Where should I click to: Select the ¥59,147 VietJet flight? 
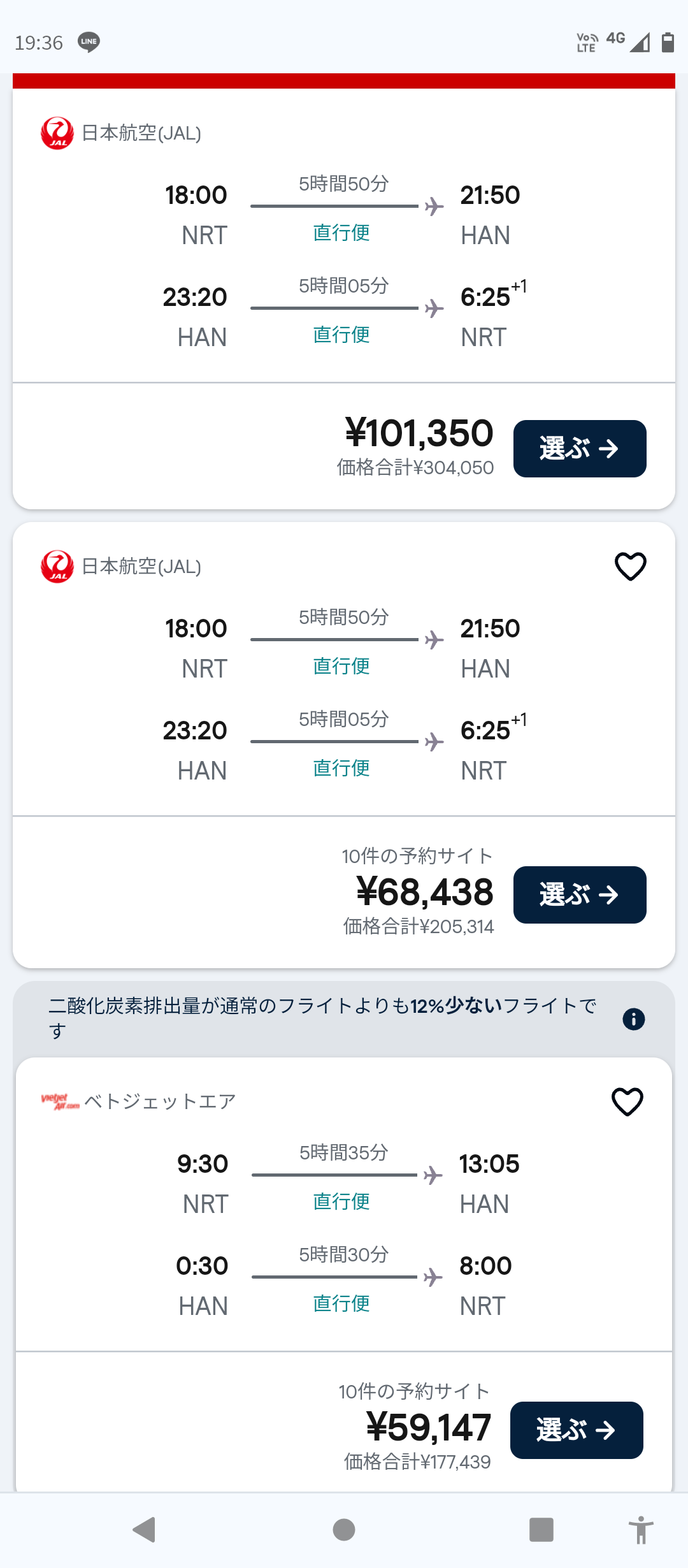click(x=577, y=1430)
